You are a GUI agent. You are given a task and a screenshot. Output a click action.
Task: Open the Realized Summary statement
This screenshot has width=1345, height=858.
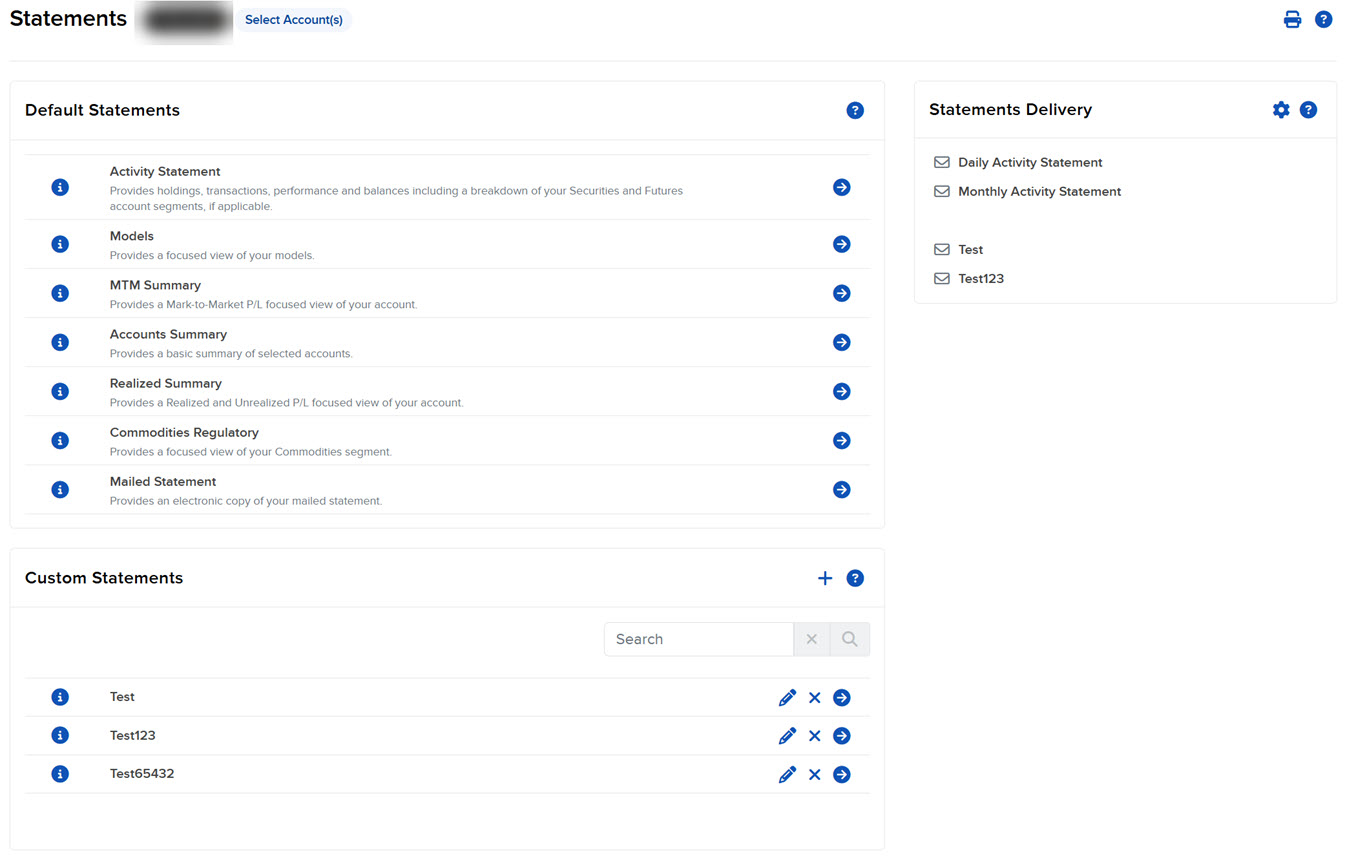coord(841,391)
